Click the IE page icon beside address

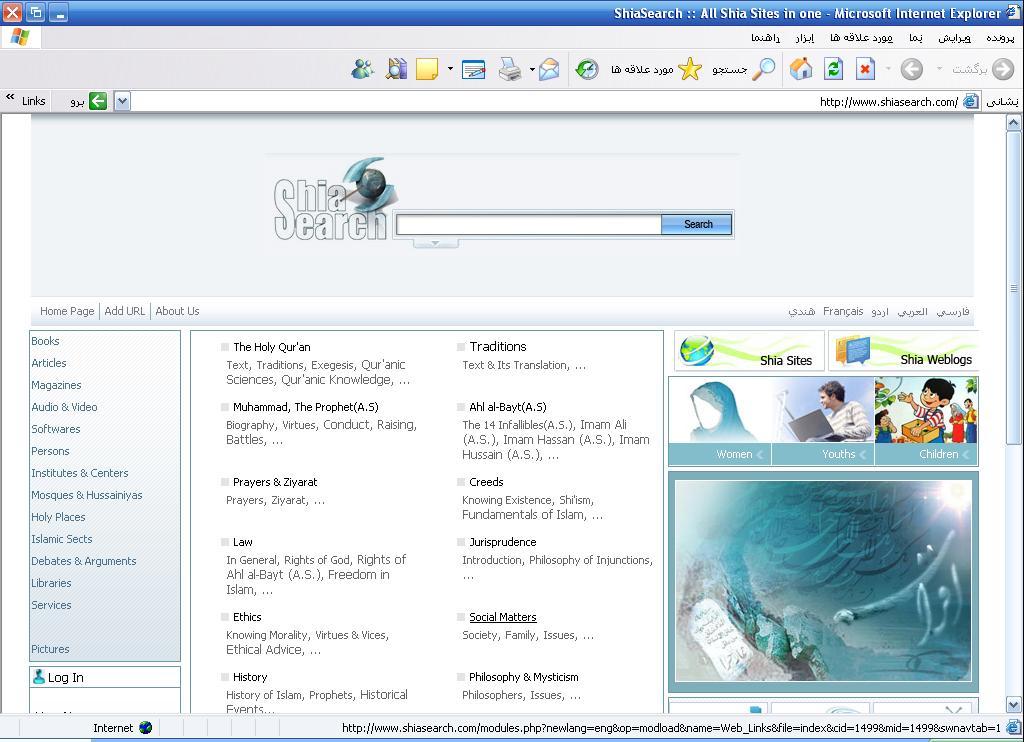[x=971, y=101]
